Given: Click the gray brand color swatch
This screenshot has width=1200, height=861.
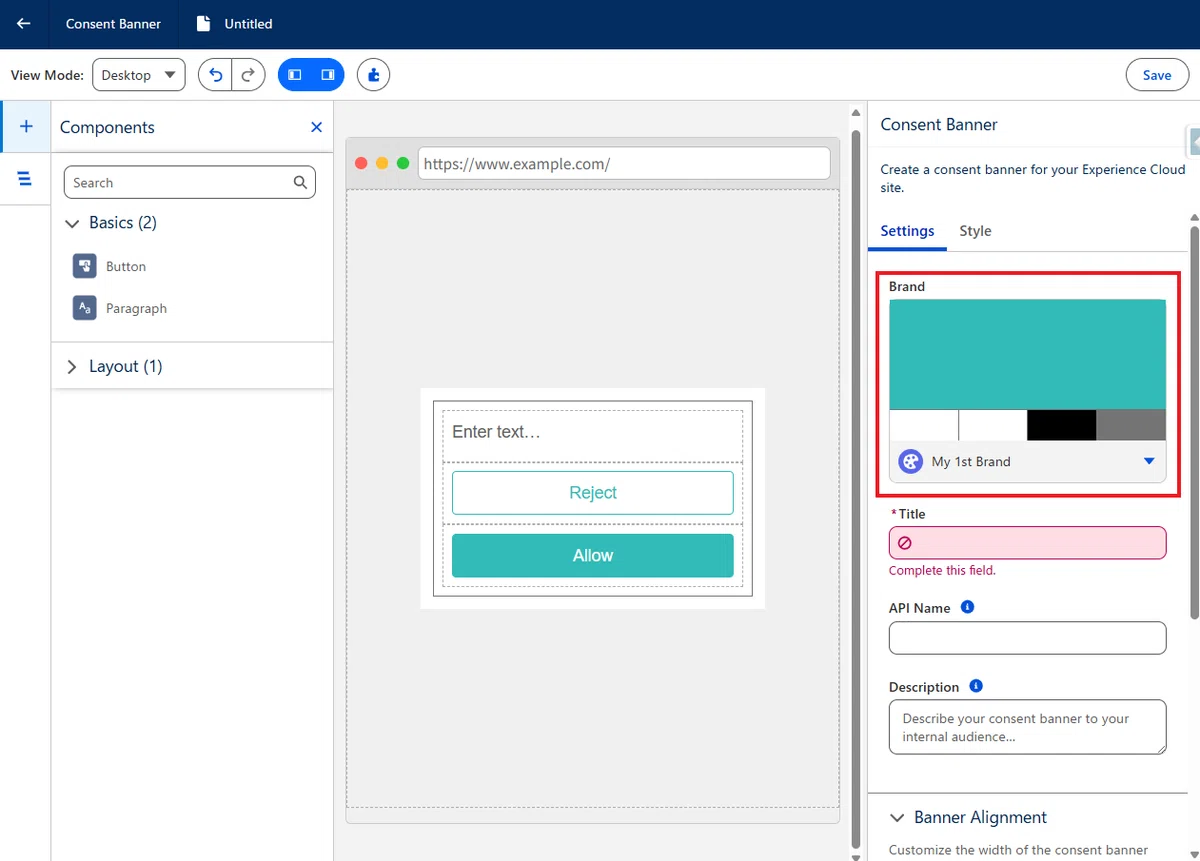Looking at the screenshot, I should click(1131, 425).
